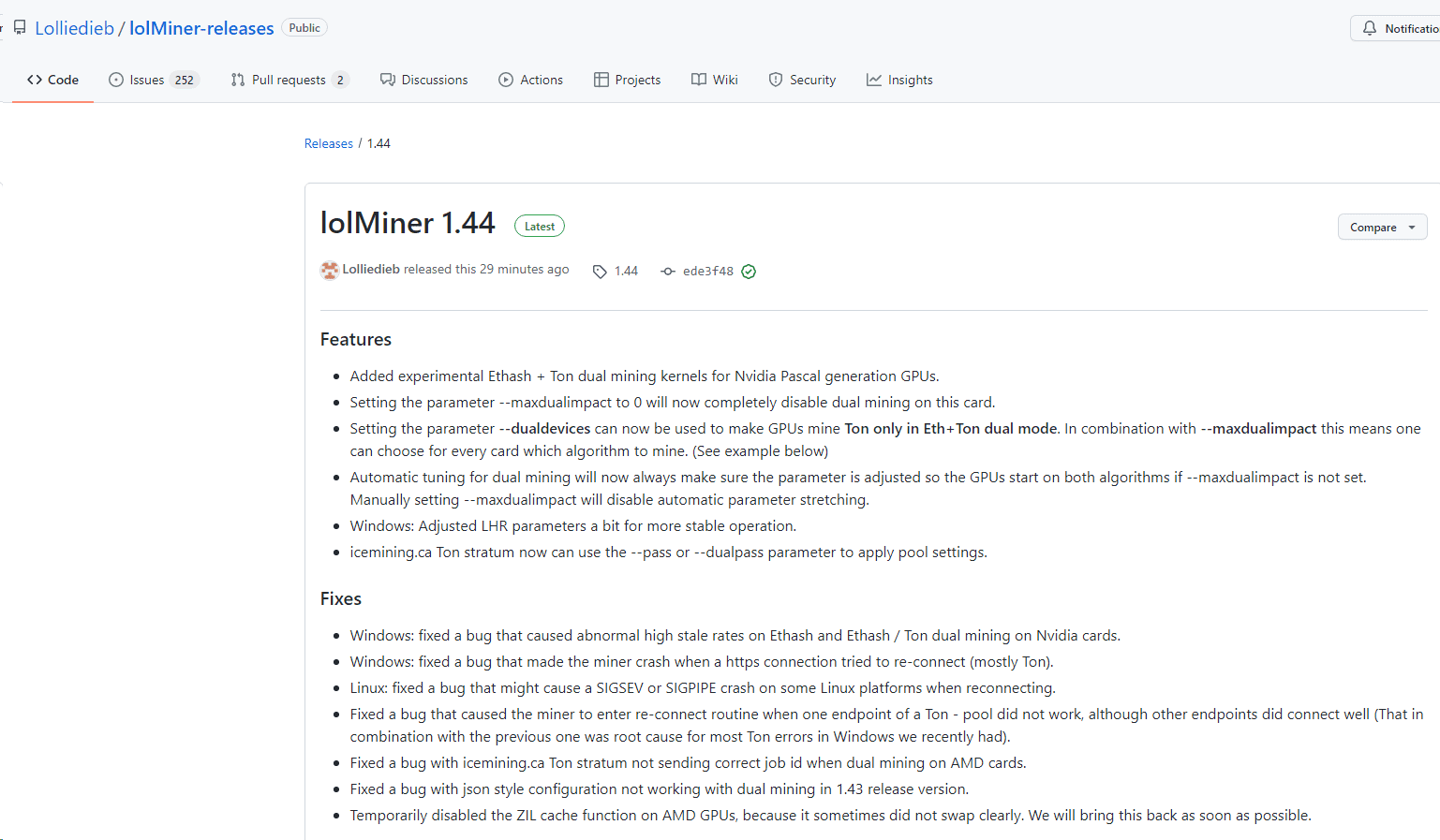Switch to the Discussions tab
The width and height of the screenshot is (1440, 840).
423,80
